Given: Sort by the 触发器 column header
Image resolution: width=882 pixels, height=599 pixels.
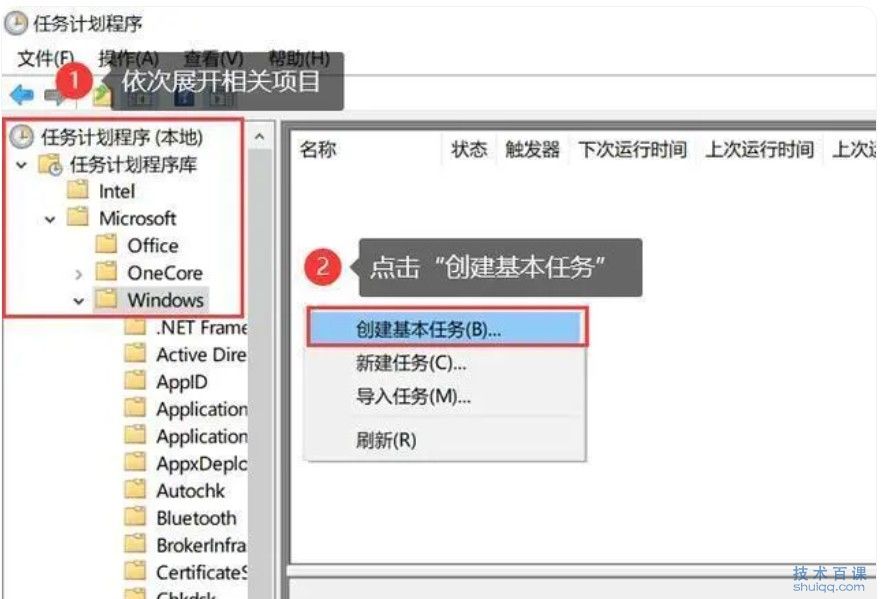Looking at the screenshot, I should click(532, 150).
